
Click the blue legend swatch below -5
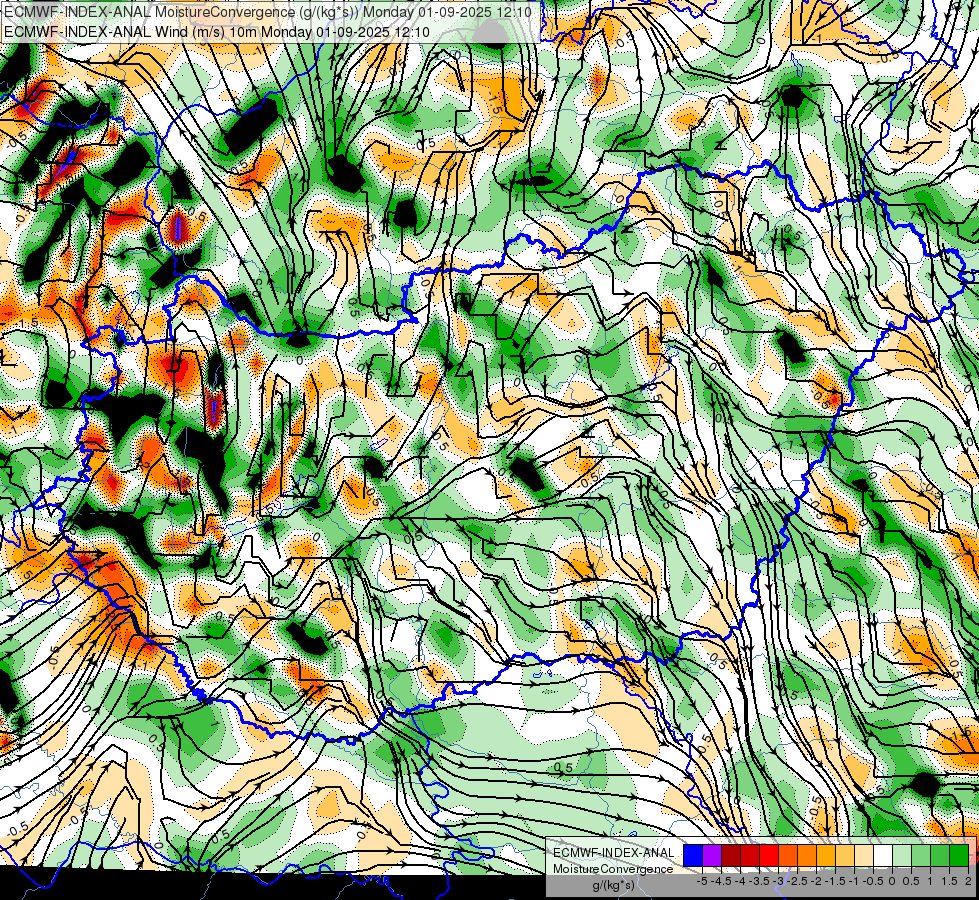click(693, 855)
